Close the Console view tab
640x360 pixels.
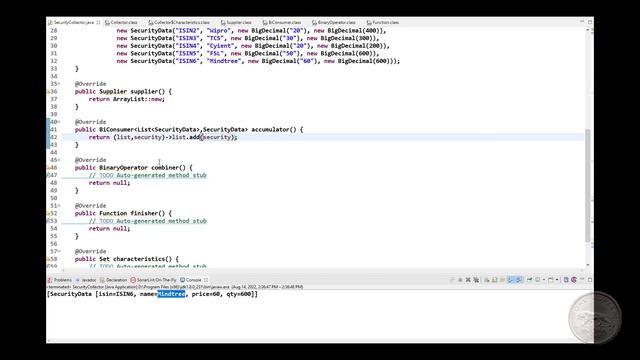pos(206,280)
